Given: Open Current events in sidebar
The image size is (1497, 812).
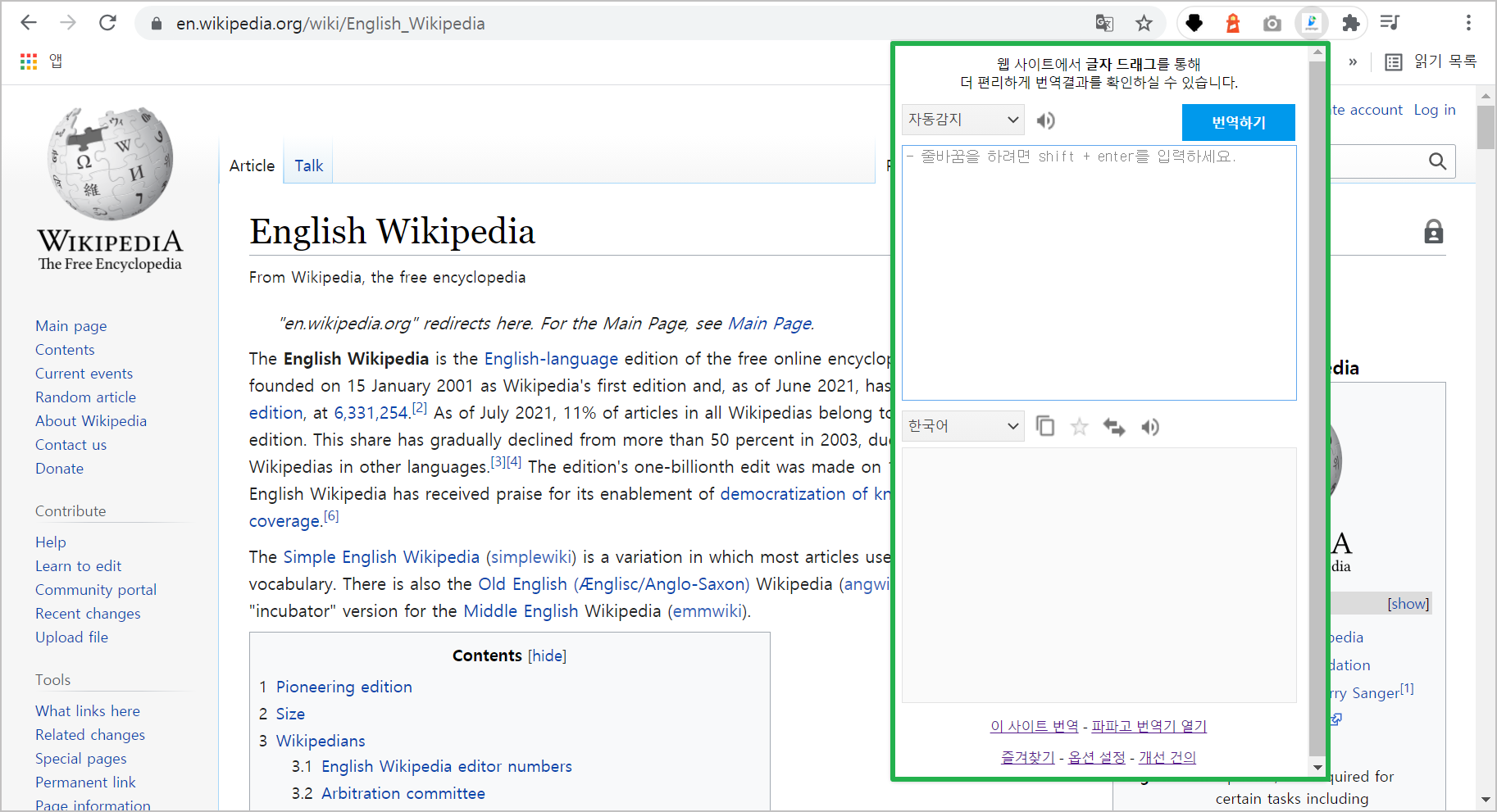Looking at the screenshot, I should 84,374.
